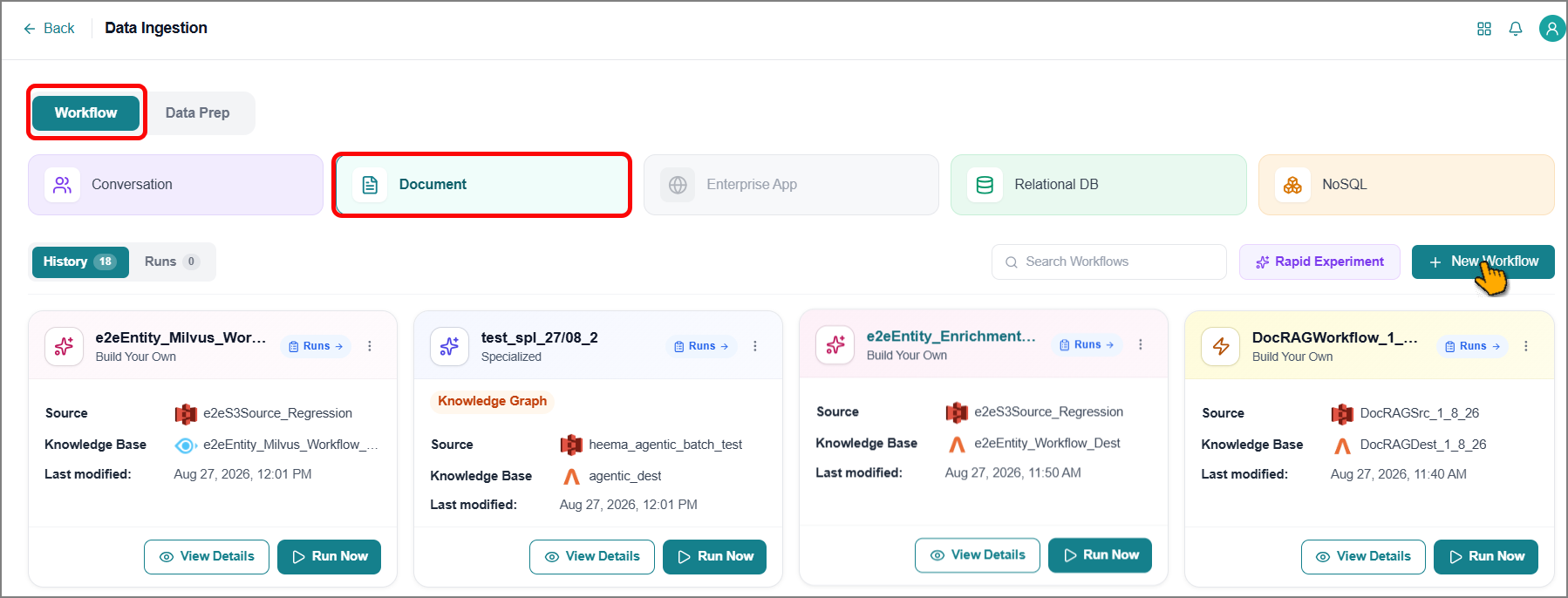Switch to the Data Prep tab

coord(198,113)
